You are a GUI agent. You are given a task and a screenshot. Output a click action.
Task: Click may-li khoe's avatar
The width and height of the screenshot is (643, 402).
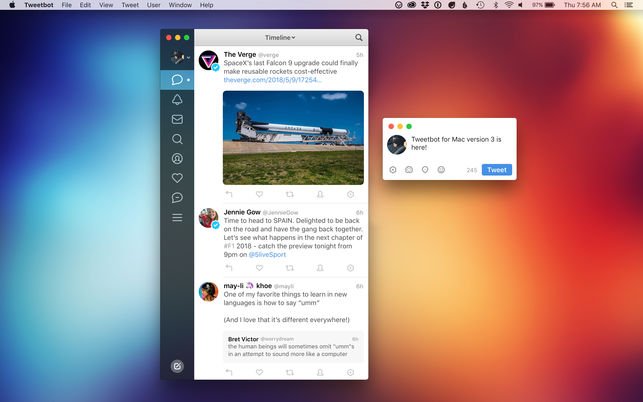208,292
